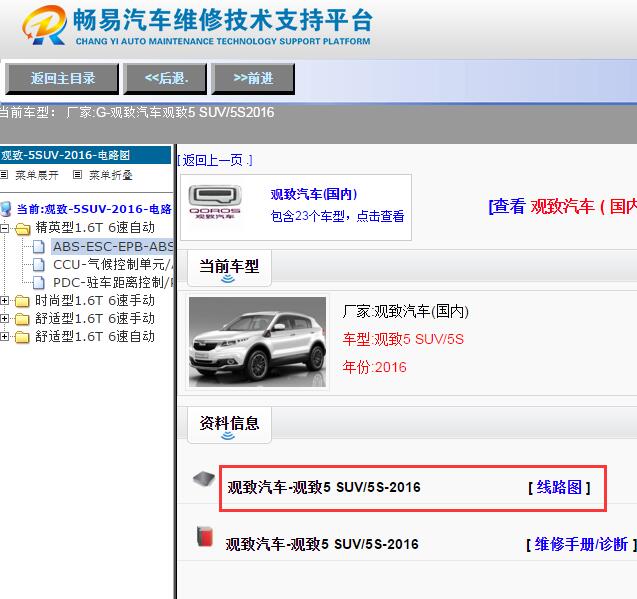Click the gray chip icon beside 线路图 row
Viewport: 637px width, 599px height.
point(204,478)
